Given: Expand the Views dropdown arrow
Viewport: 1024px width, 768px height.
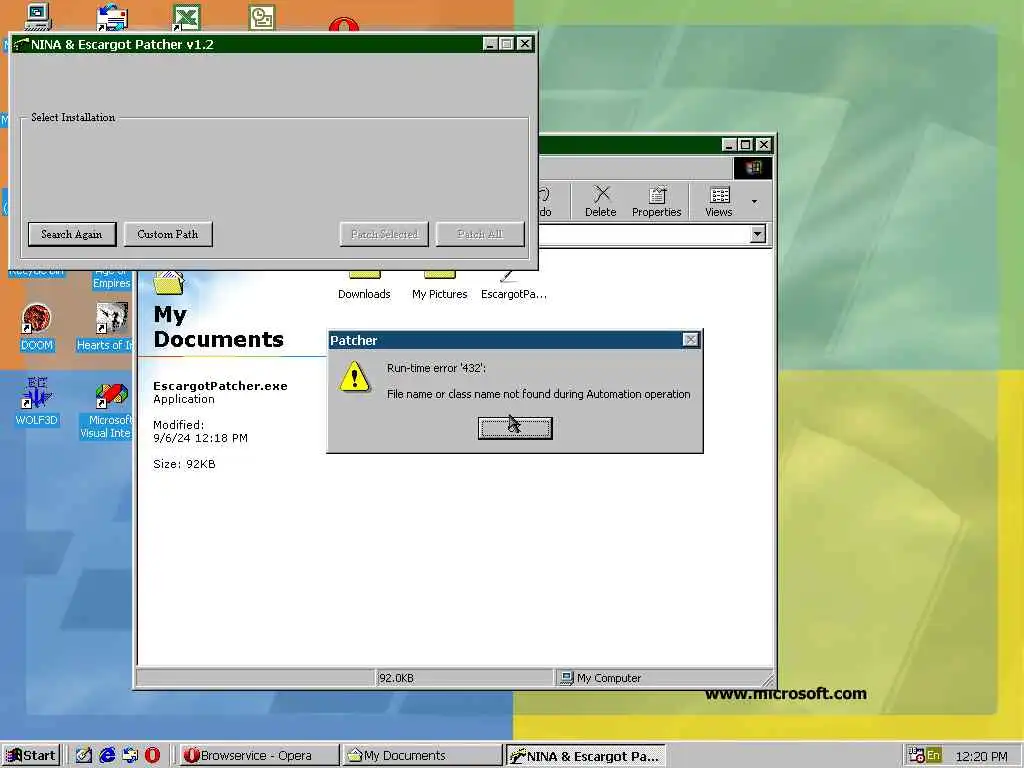Looking at the screenshot, I should 754,201.
